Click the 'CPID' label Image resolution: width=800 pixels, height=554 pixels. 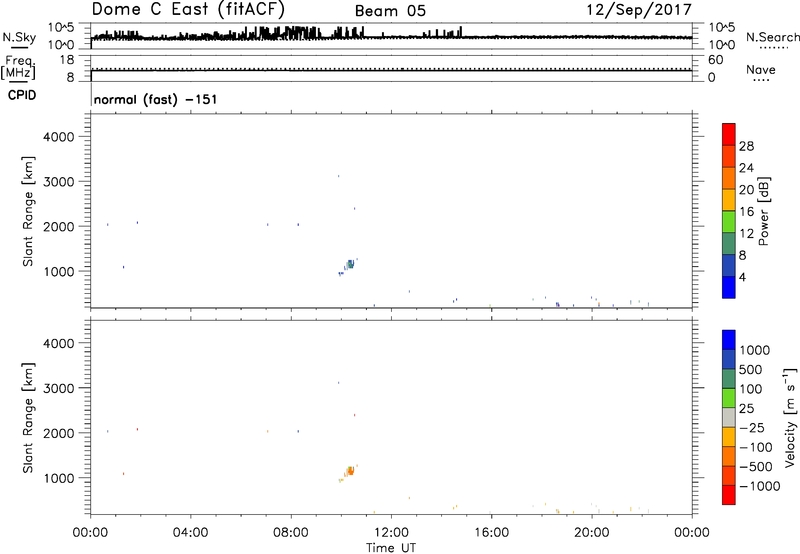point(22,95)
